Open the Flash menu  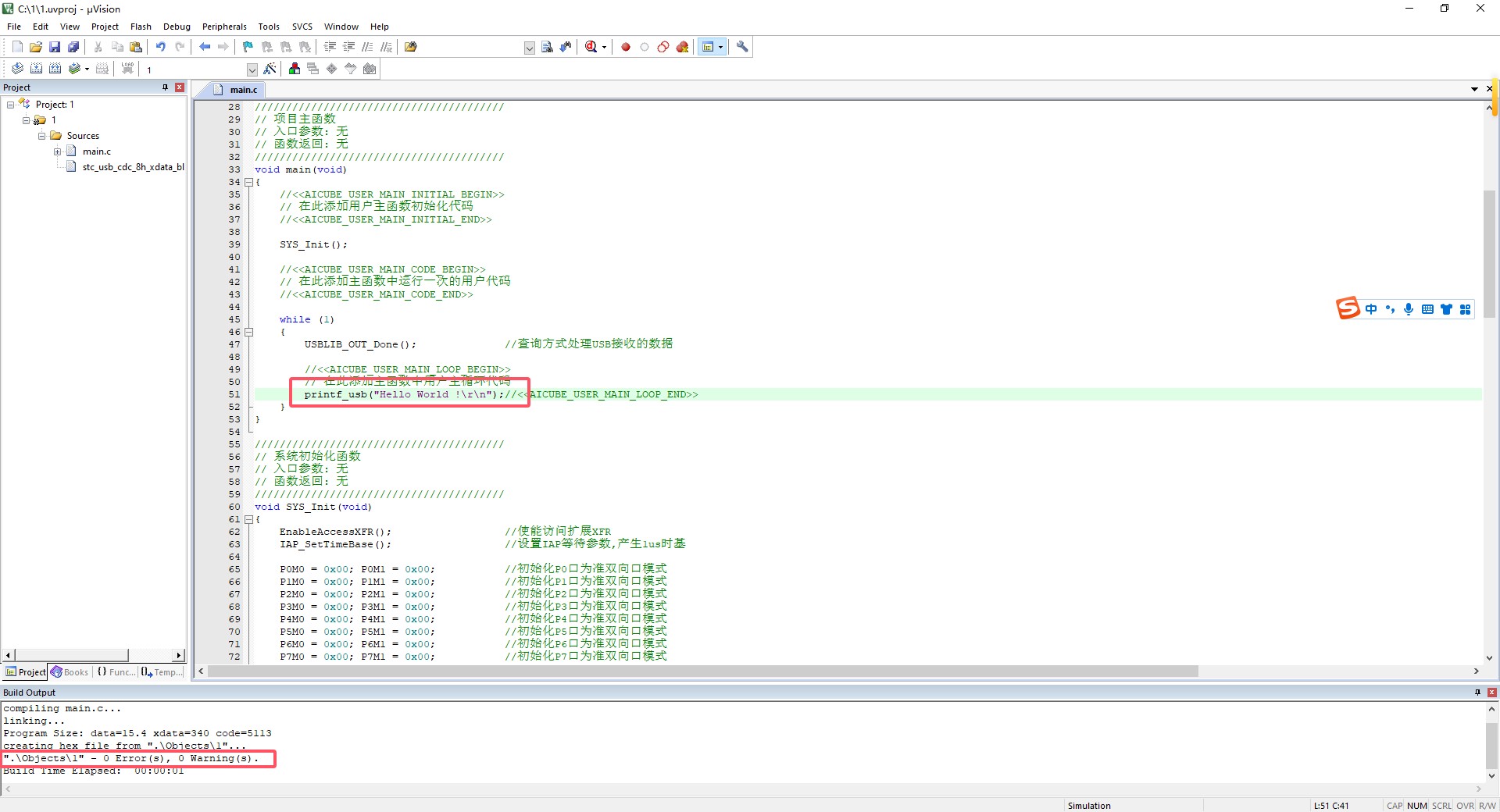click(141, 27)
